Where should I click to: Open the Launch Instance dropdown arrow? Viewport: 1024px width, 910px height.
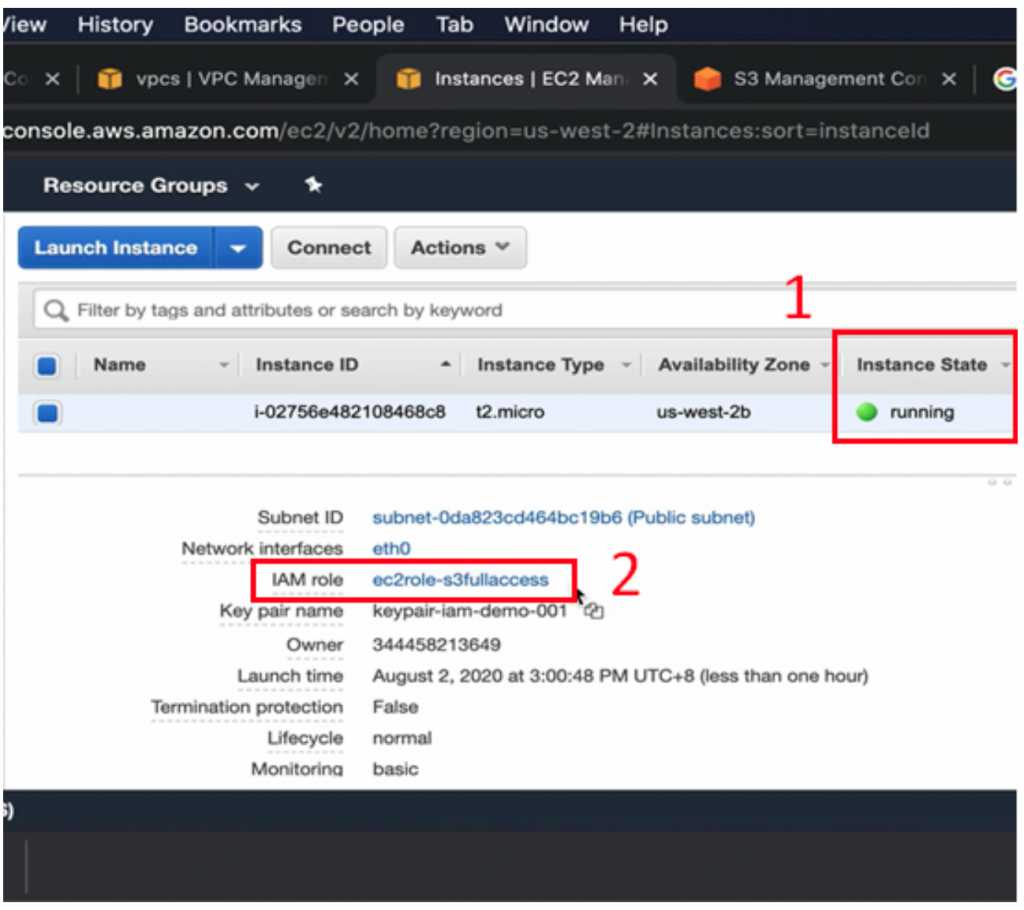(x=238, y=248)
